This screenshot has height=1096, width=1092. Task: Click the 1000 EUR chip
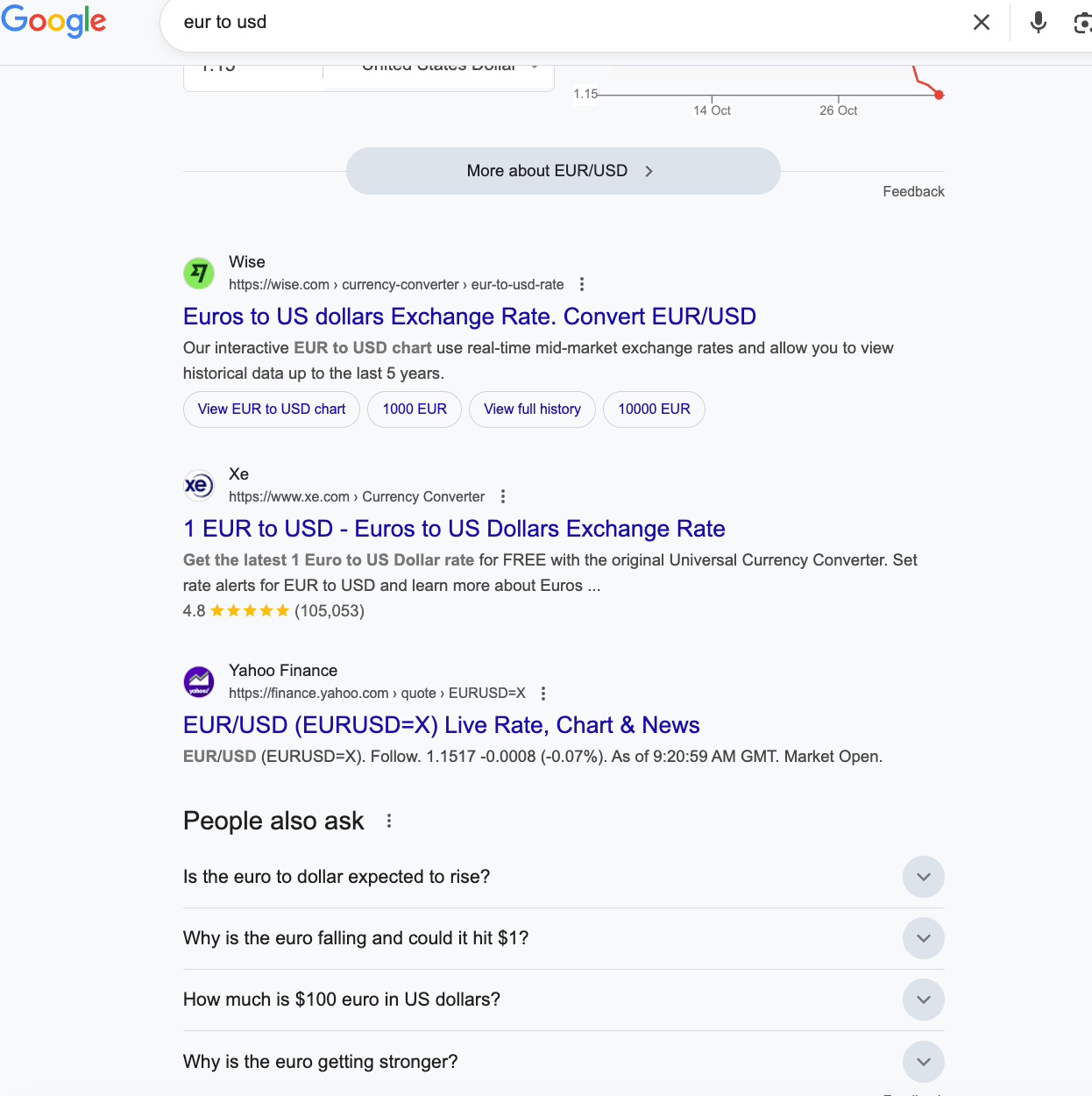[x=415, y=409]
